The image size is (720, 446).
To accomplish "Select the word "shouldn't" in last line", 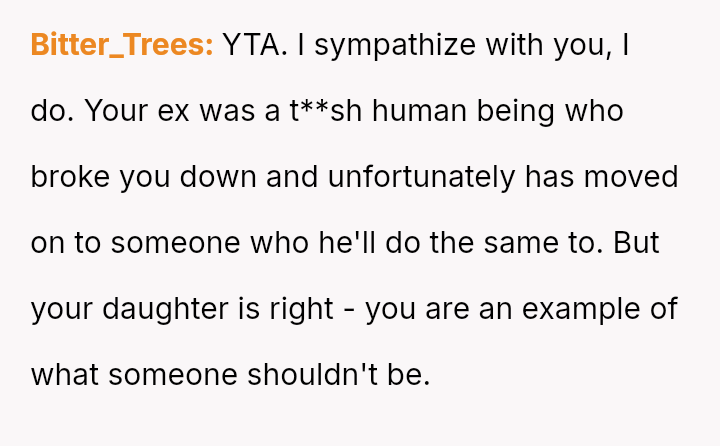I will [x=312, y=374].
